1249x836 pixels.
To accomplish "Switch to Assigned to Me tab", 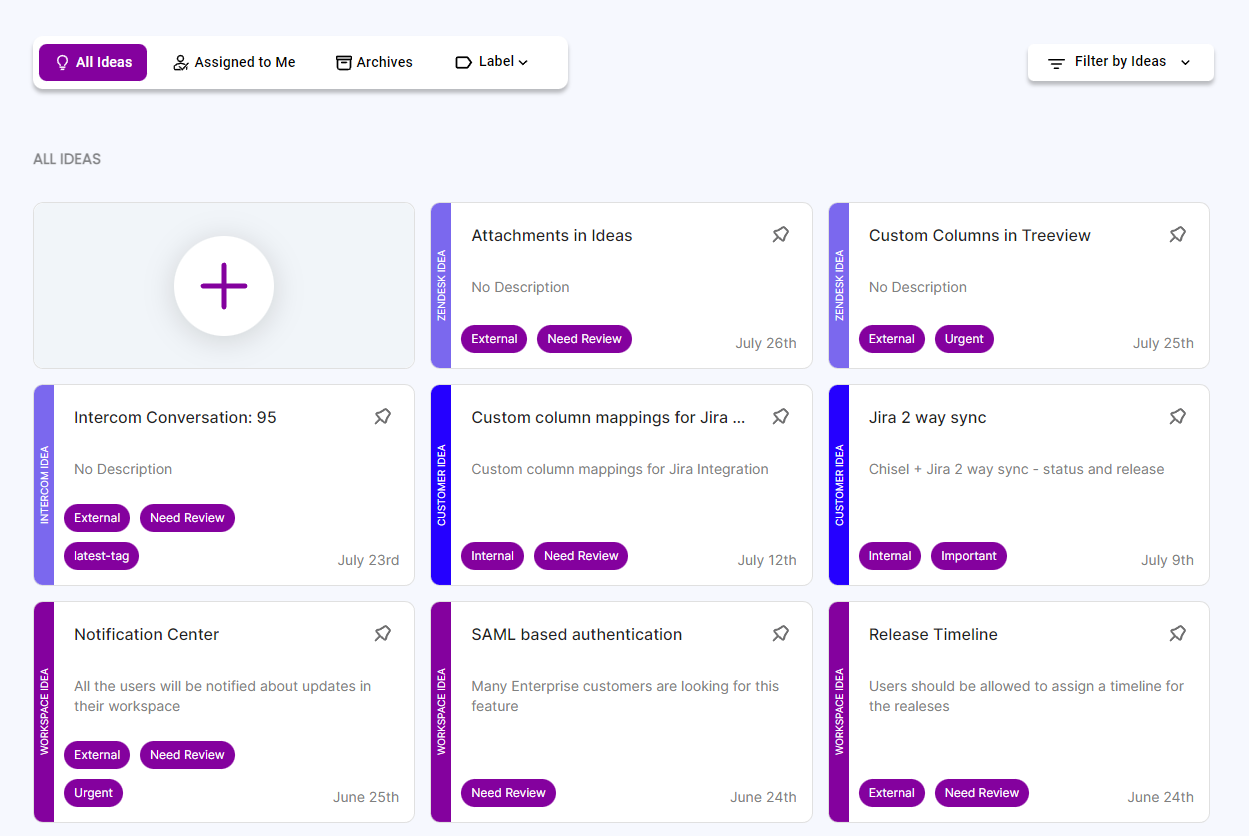I will (234, 62).
